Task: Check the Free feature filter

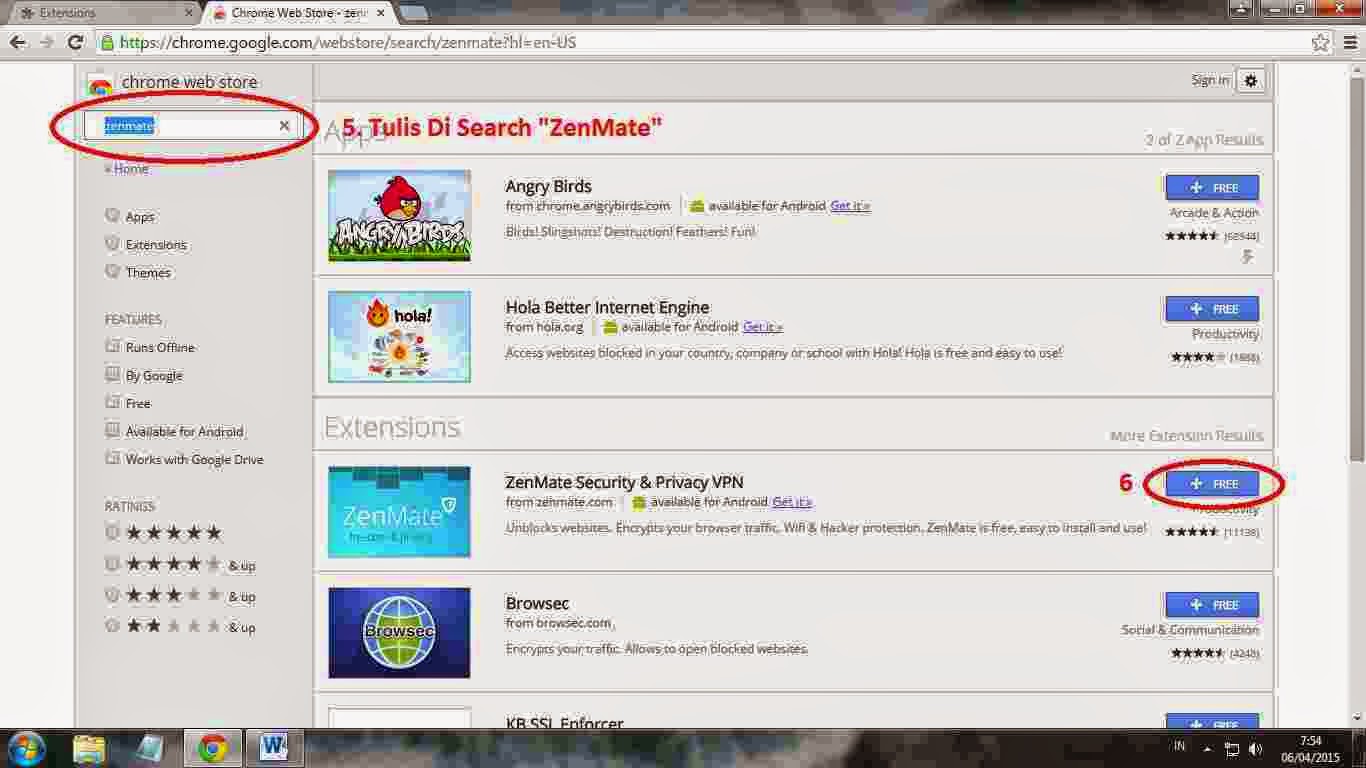Action: click(x=112, y=403)
